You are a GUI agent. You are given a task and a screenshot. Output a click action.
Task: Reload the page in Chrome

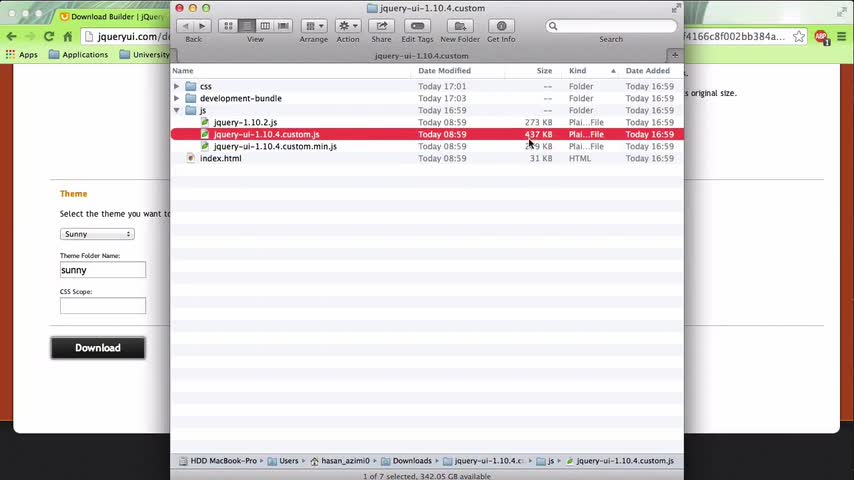tap(49, 37)
